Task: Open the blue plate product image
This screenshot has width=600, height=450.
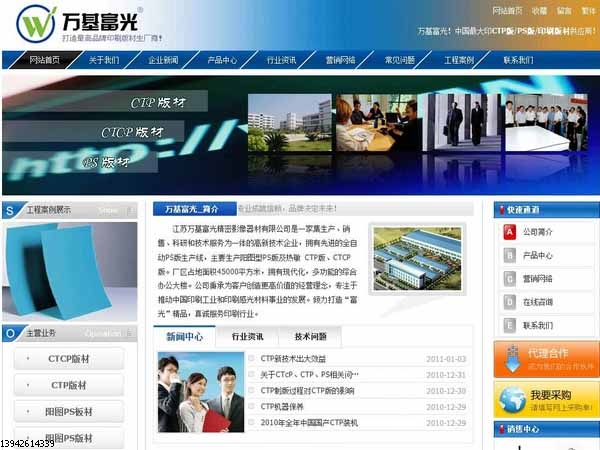Action: (x=70, y=271)
